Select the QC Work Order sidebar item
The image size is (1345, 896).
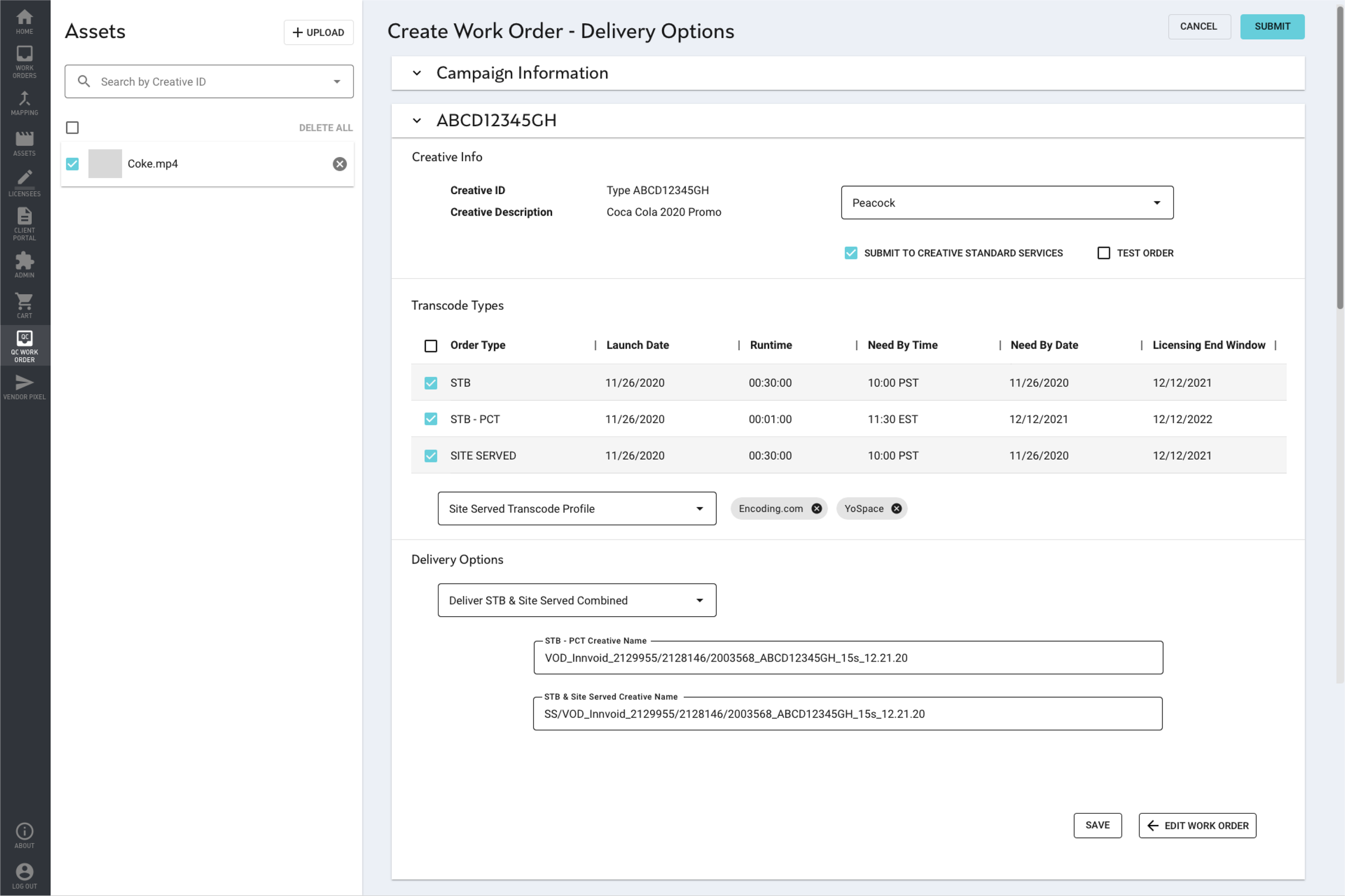24,346
